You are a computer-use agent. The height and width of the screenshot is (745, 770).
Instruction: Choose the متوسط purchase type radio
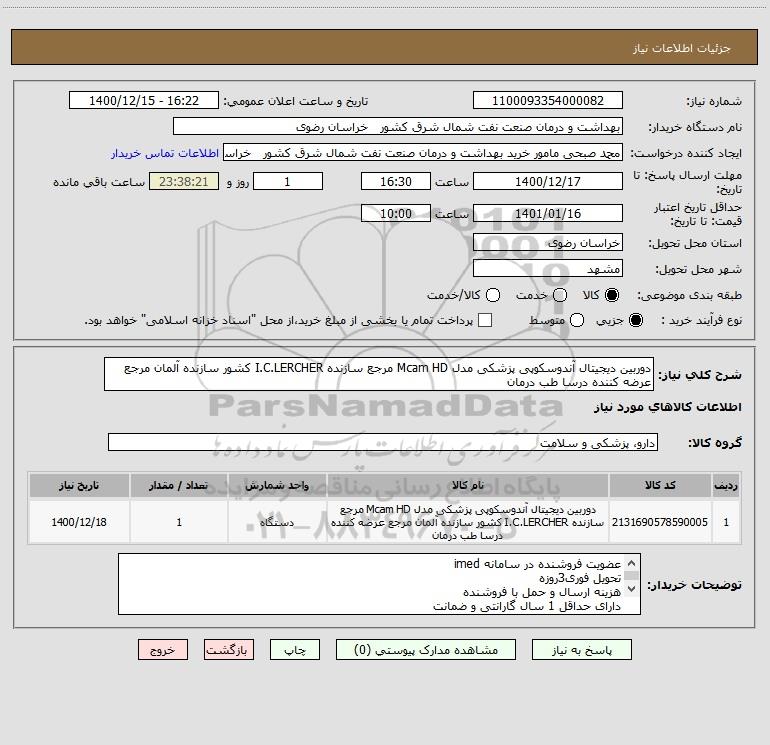click(577, 320)
